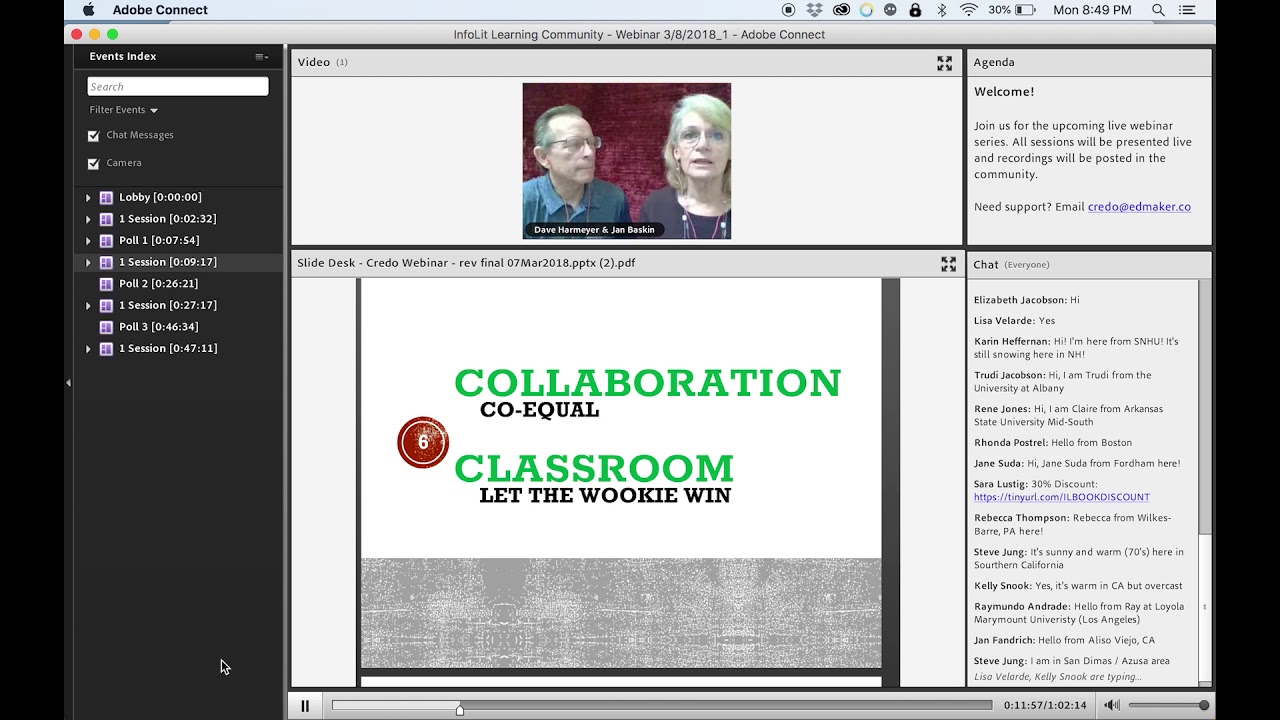Maximize the Video pod
The height and width of the screenshot is (720, 1280).
[944, 63]
